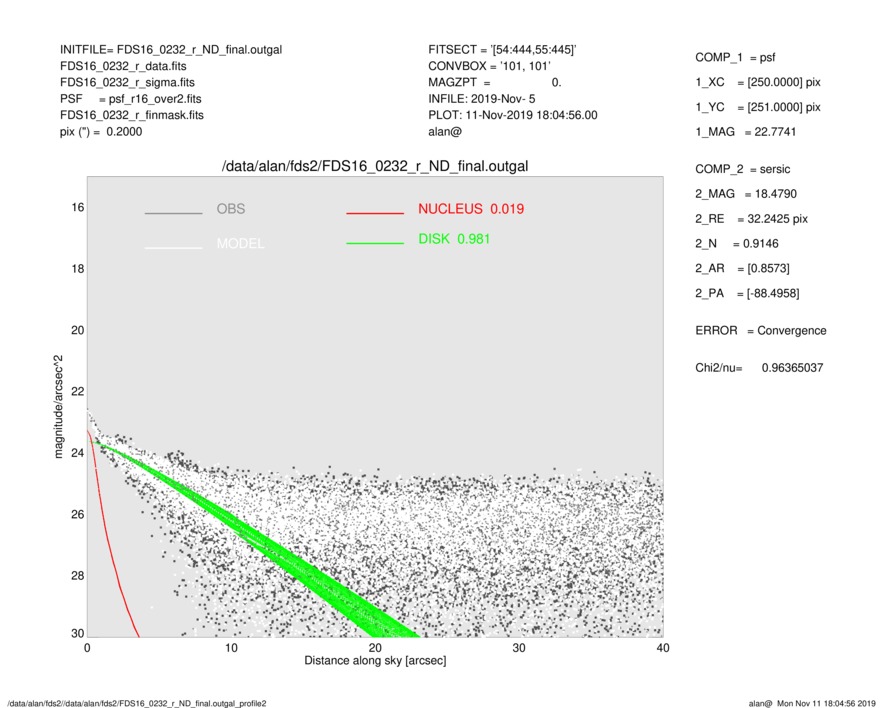Viewport: 885px width, 708px height.
Task: Click the ERROR = Convergence line
Action: coord(761,331)
